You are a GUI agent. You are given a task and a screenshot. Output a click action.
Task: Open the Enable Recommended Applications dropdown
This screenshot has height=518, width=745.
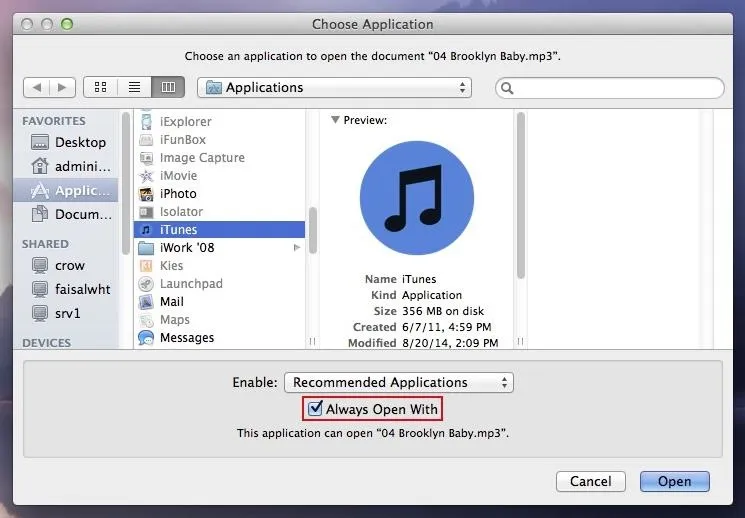point(399,383)
